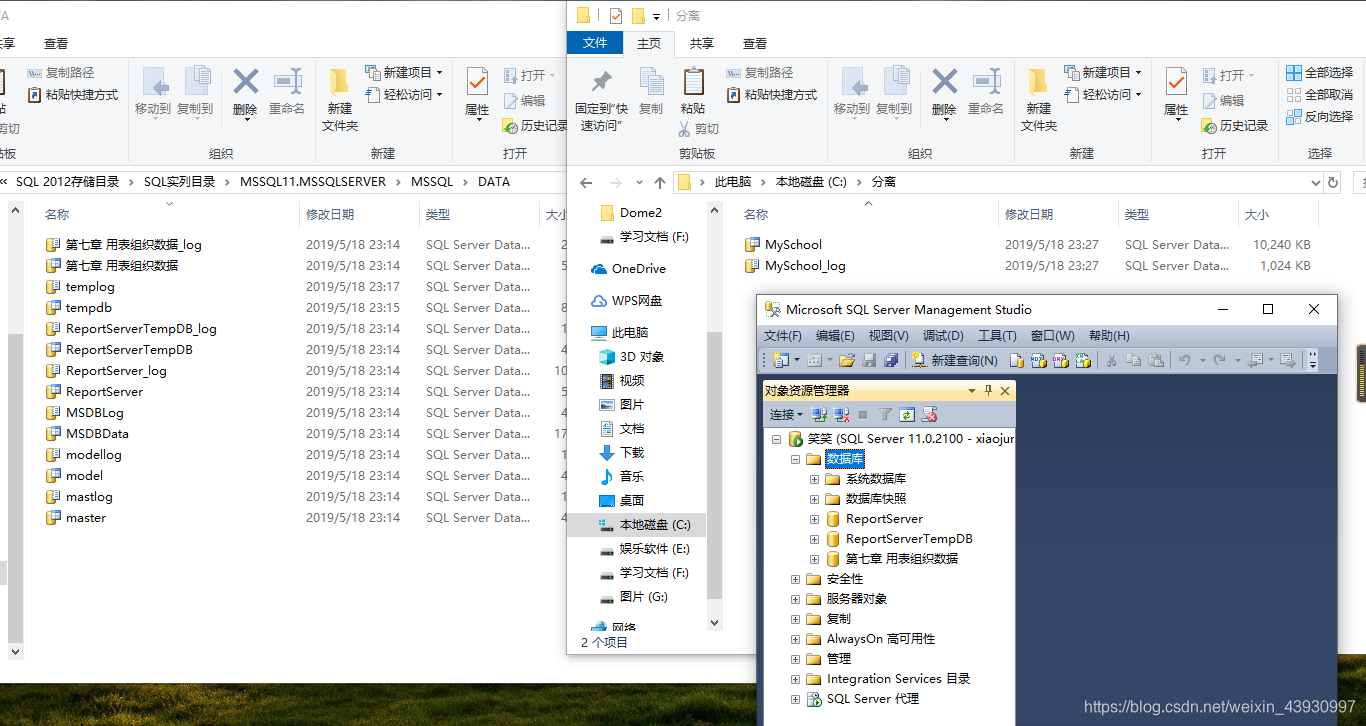This screenshot has width=1366, height=726.
Task: Click the Save All icon in SSMS toolbar
Action: [891, 360]
